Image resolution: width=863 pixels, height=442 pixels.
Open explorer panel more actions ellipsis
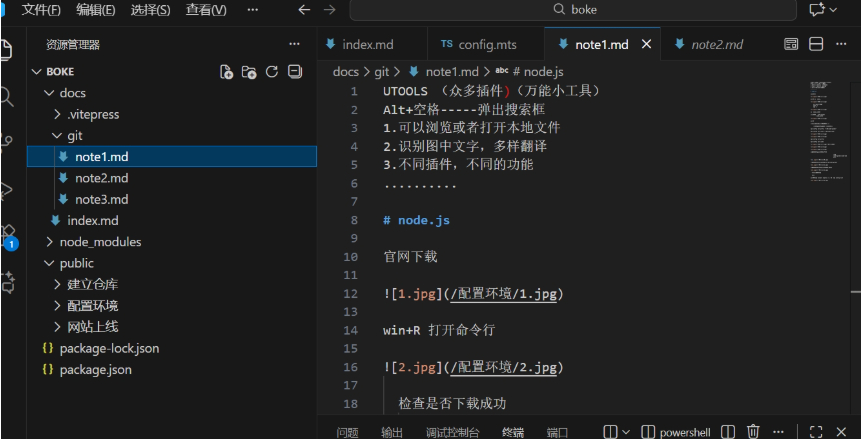[x=294, y=44]
